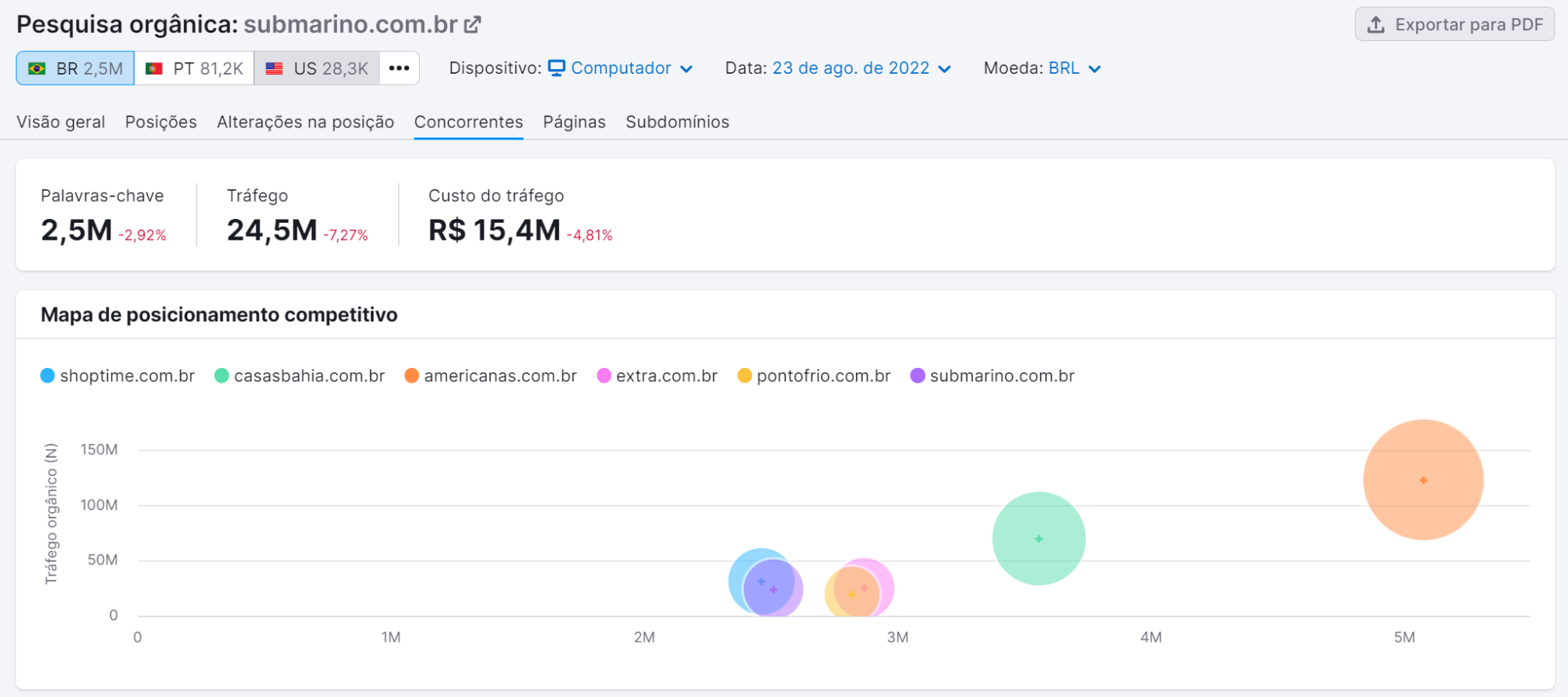Toggle shoptime.com.br legend entry
1568x697 pixels.
(x=117, y=376)
